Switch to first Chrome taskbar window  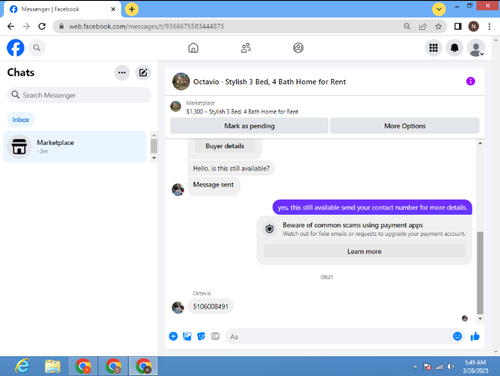coord(83,366)
